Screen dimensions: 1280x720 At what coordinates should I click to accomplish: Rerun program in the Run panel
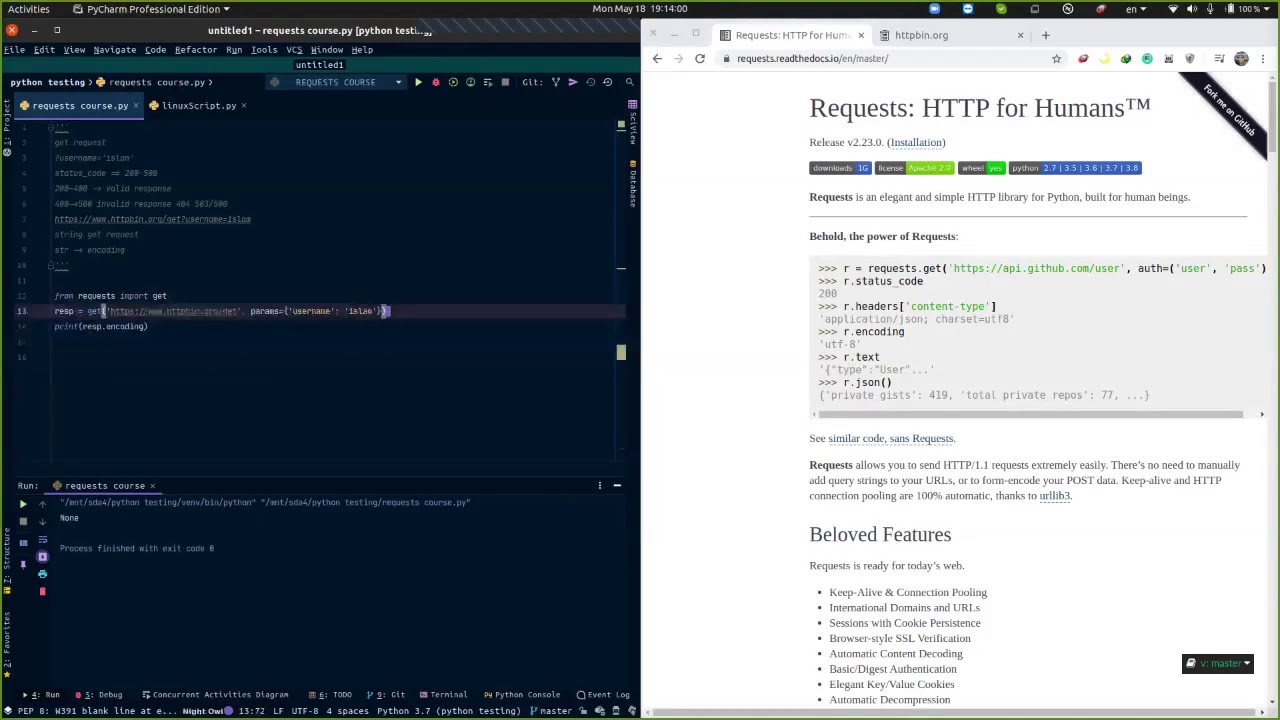coord(23,504)
